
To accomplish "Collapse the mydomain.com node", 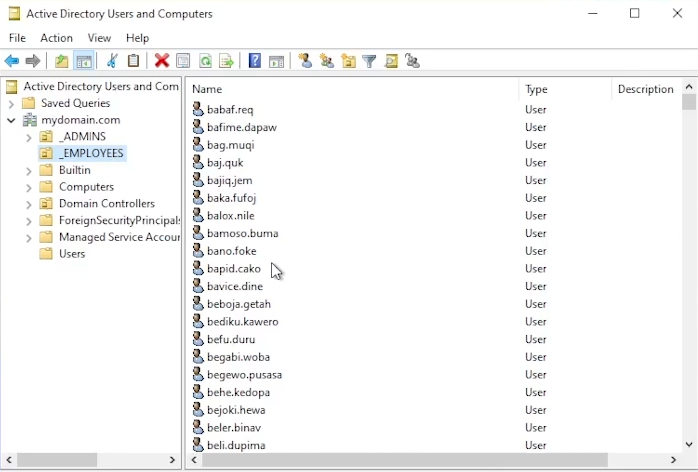I will (x=12, y=120).
